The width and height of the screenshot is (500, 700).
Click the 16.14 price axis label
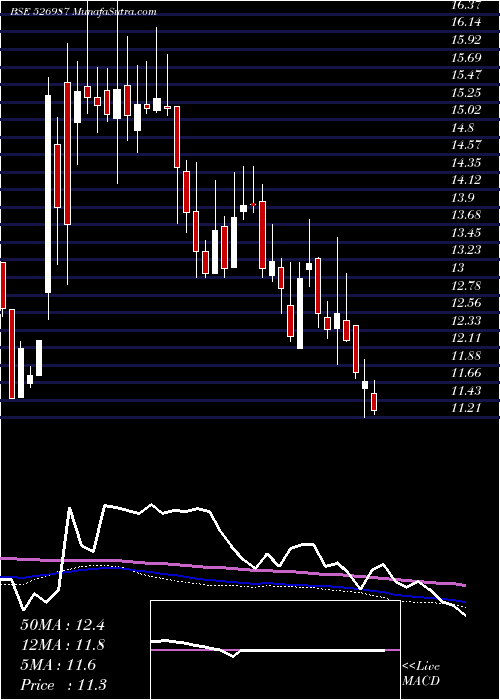click(465, 22)
